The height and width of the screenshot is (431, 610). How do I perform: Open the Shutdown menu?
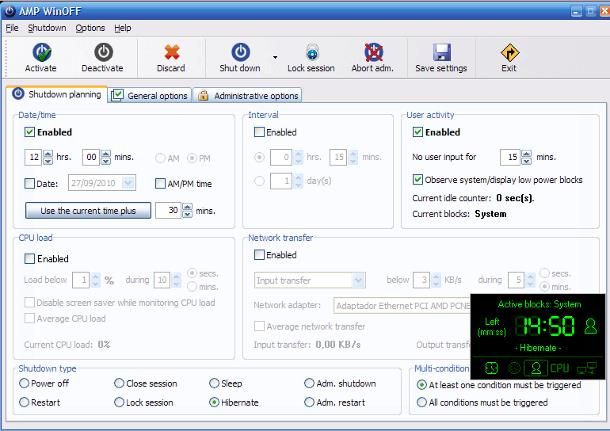click(x=47, y=28)
